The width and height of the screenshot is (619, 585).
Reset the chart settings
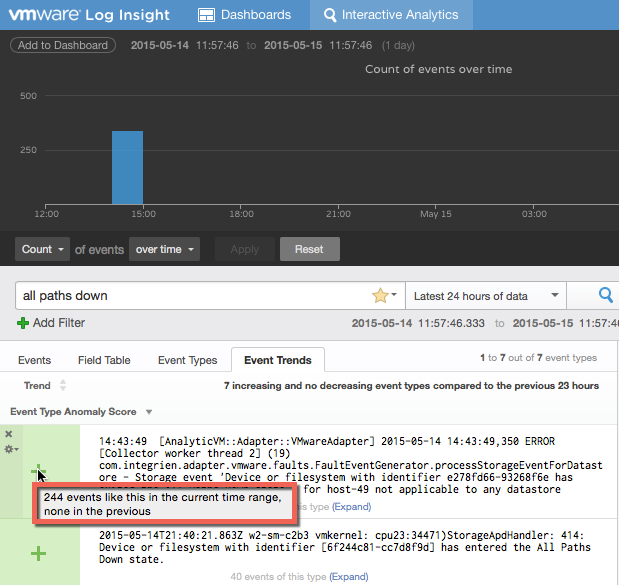coord(310,249)
